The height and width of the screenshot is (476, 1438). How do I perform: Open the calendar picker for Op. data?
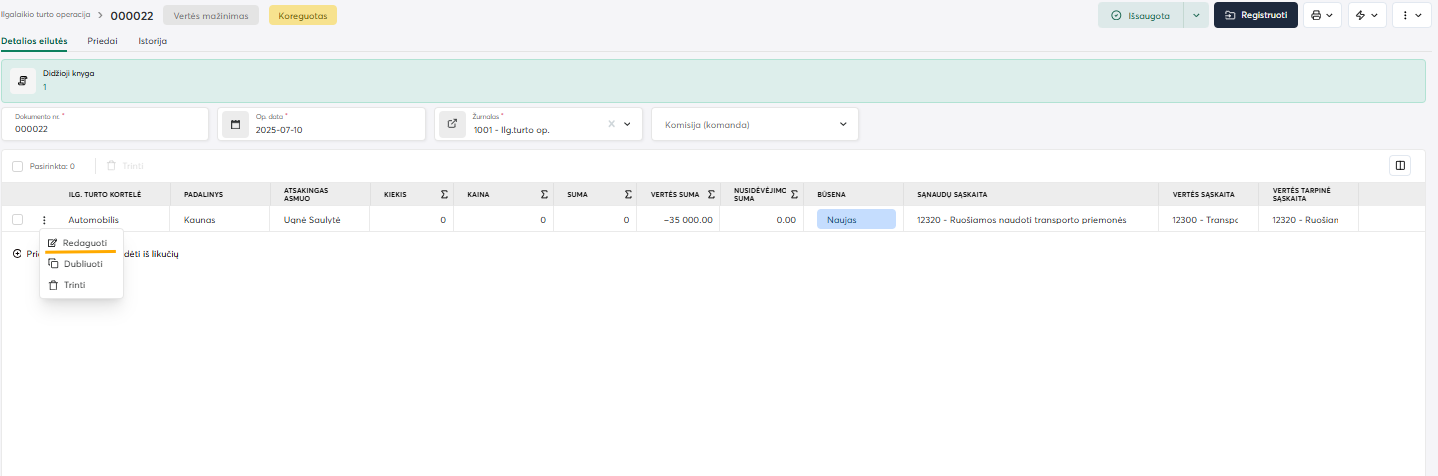pos(235,124)
